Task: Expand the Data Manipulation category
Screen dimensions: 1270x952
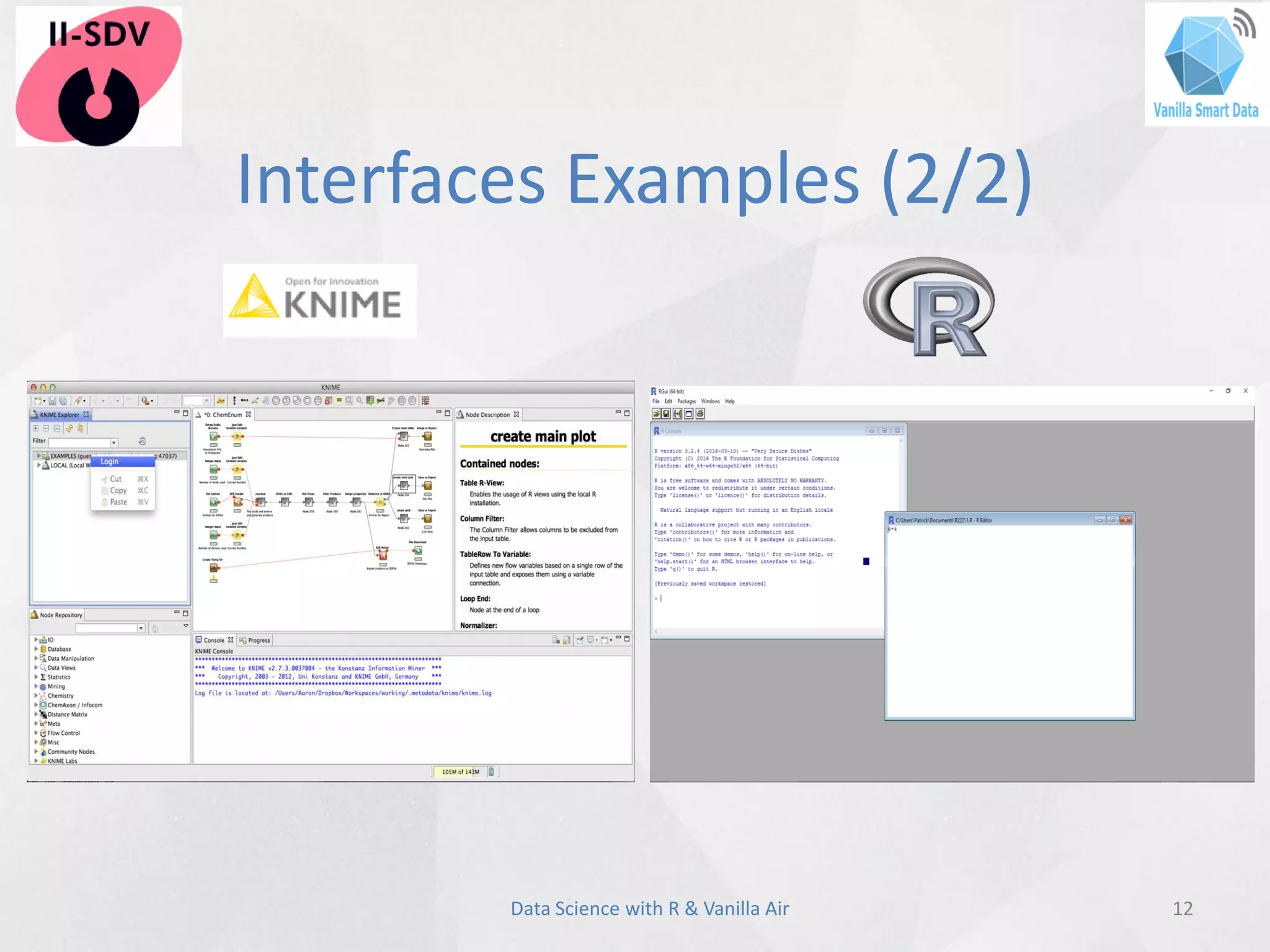Action: pyautogui.click(x=36, y=658)
